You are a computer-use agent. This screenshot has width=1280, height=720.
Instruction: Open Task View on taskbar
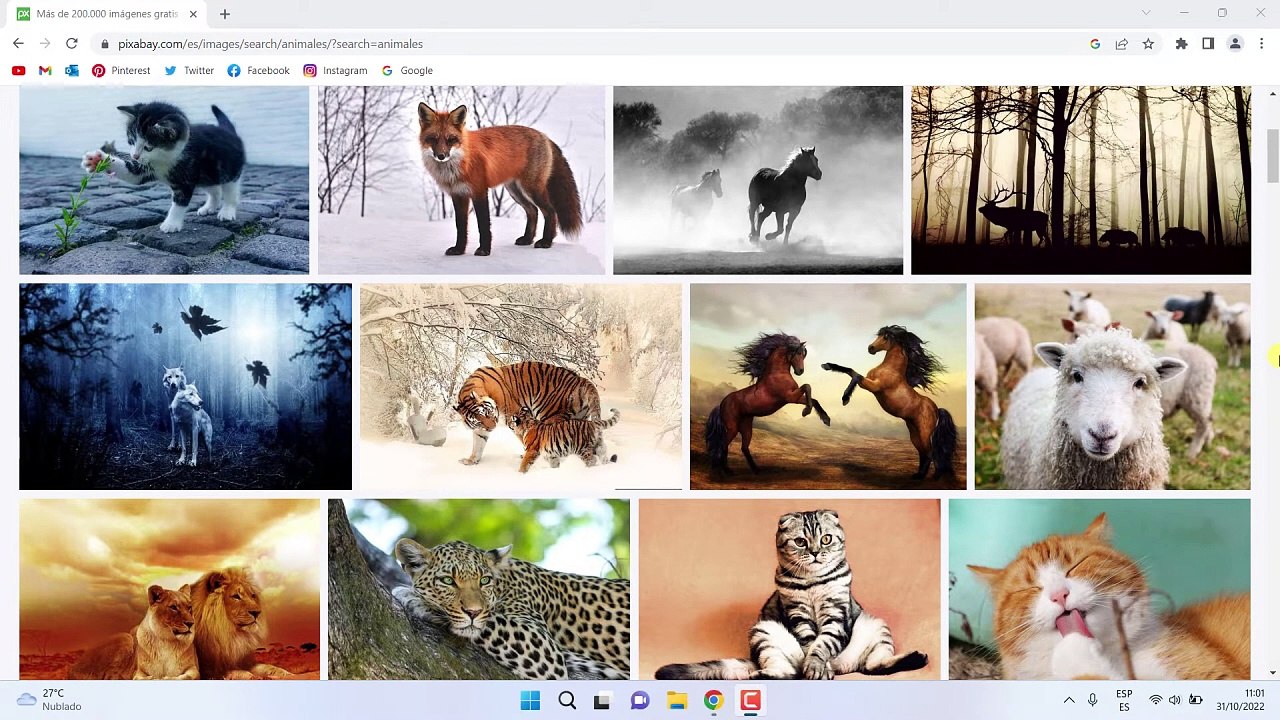[x=602, y=701]
